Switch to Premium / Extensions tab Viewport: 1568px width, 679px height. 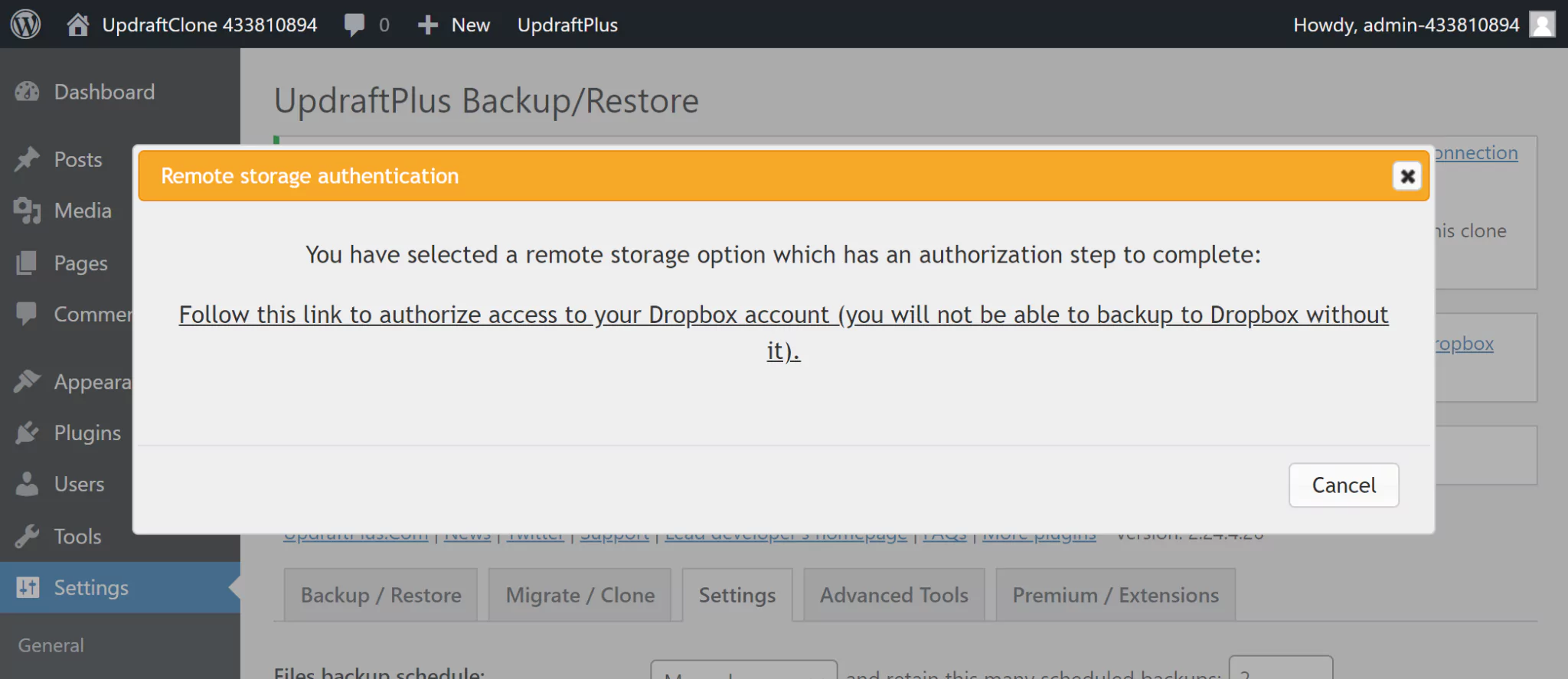click(1116, 595)
